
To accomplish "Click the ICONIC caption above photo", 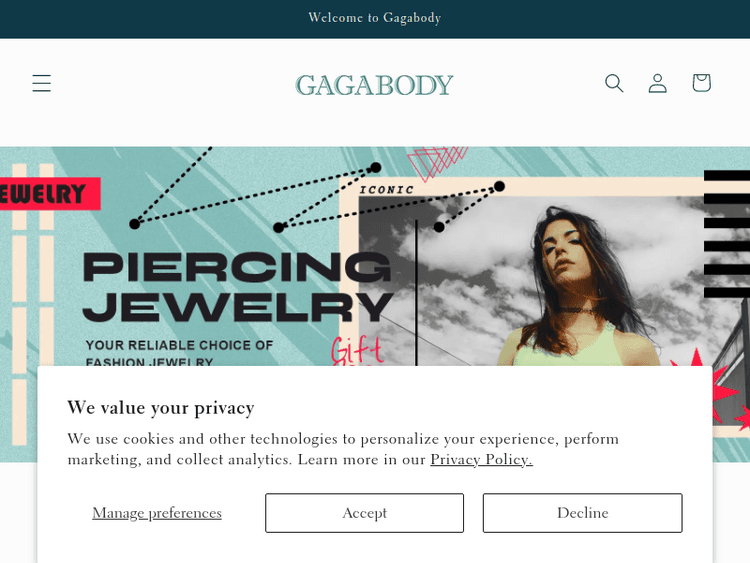I will click(386, 190).
